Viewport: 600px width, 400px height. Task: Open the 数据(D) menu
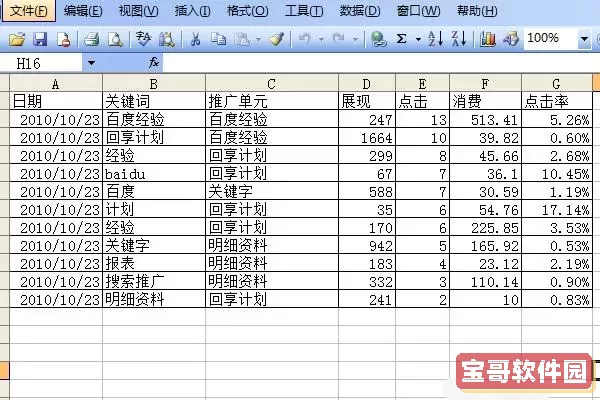[360, 11]
